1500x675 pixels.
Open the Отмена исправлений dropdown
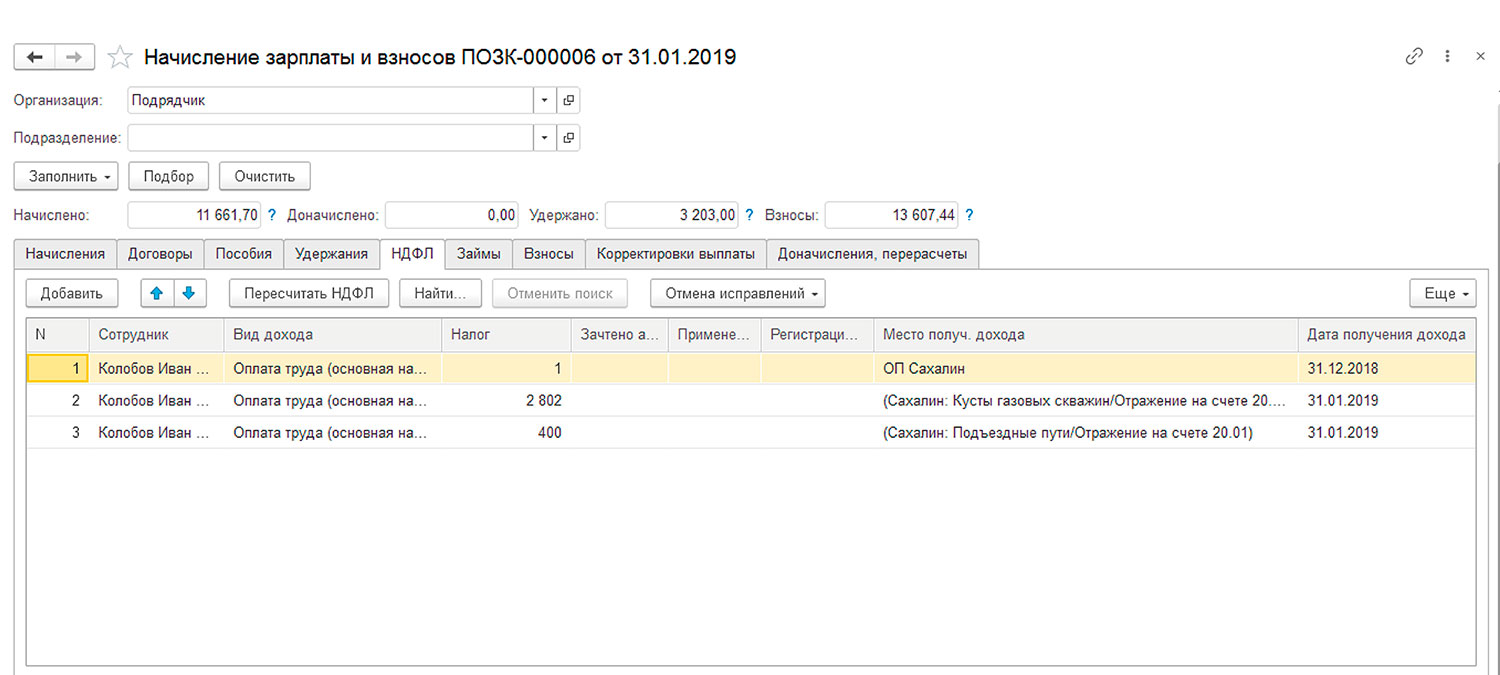[737, 293]
